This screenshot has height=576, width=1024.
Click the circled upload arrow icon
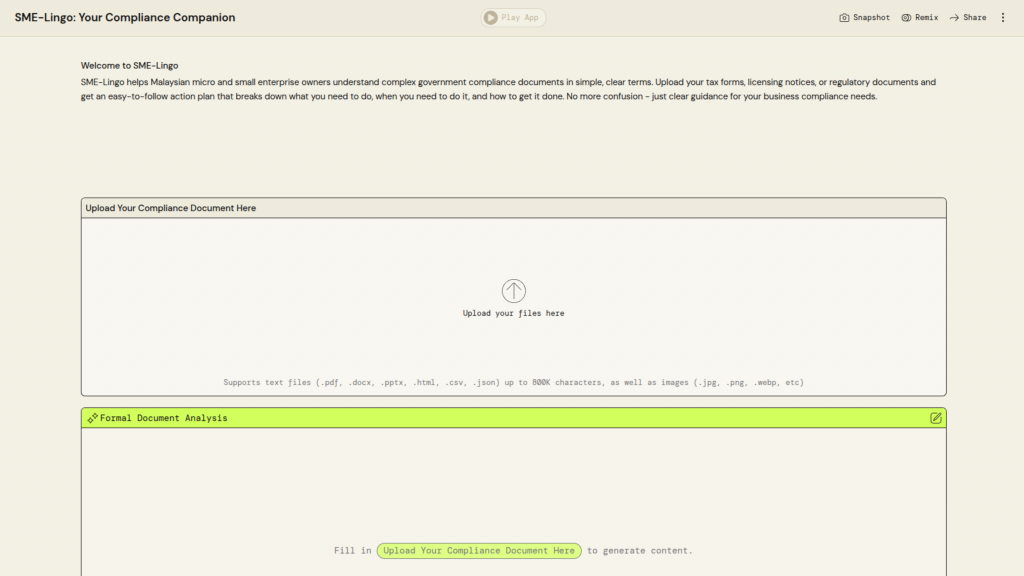tap(513, 291)
